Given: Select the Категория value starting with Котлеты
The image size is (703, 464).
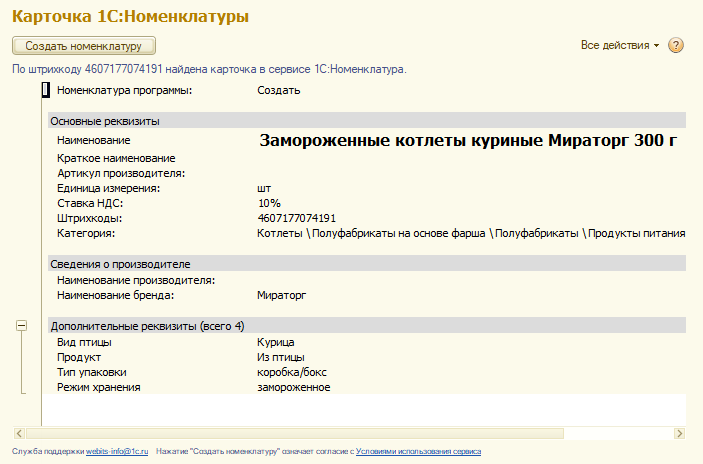Looking at the screenshot, I should tap(471, 234).
